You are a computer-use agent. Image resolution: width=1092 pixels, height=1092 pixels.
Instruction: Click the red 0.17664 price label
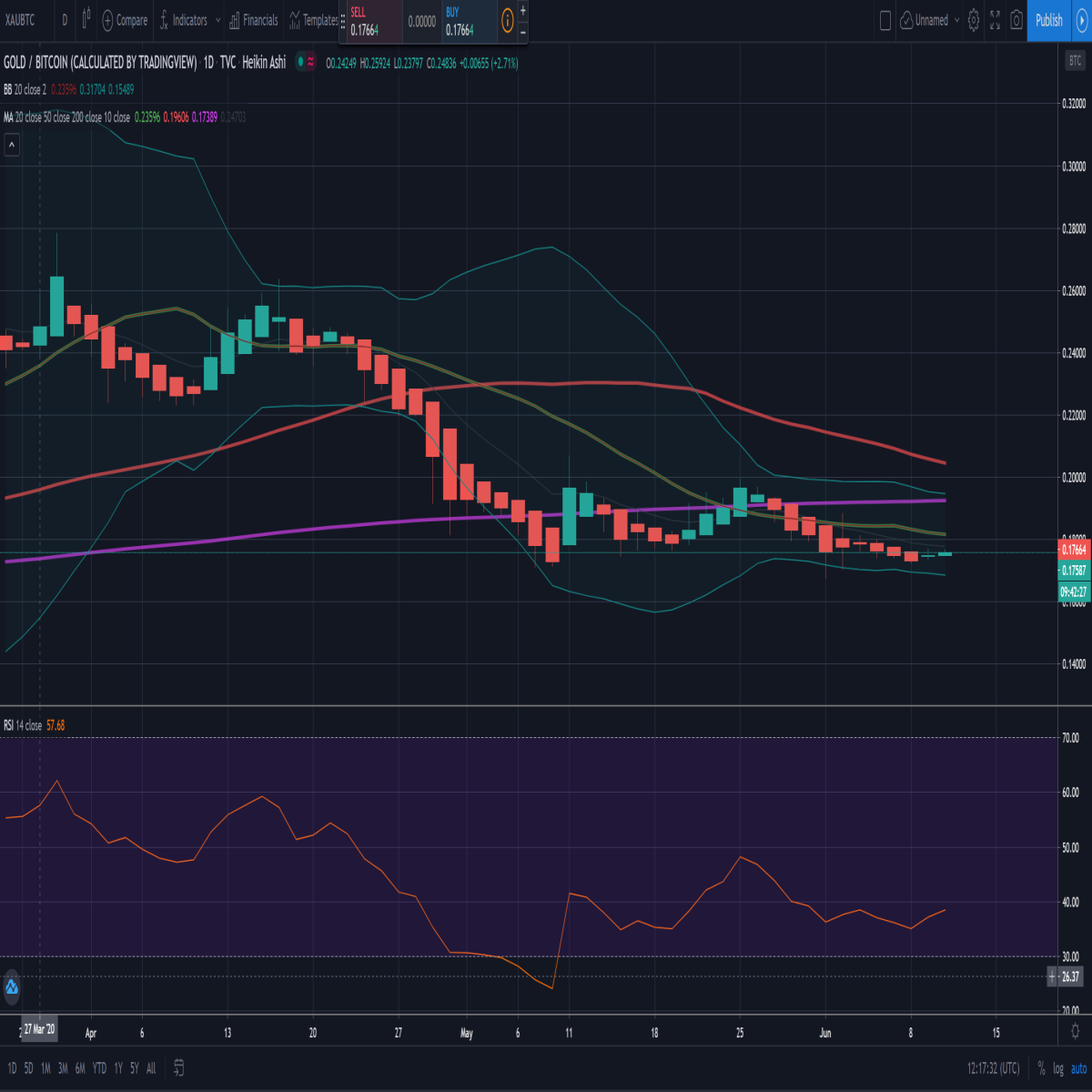[1074, 550]
